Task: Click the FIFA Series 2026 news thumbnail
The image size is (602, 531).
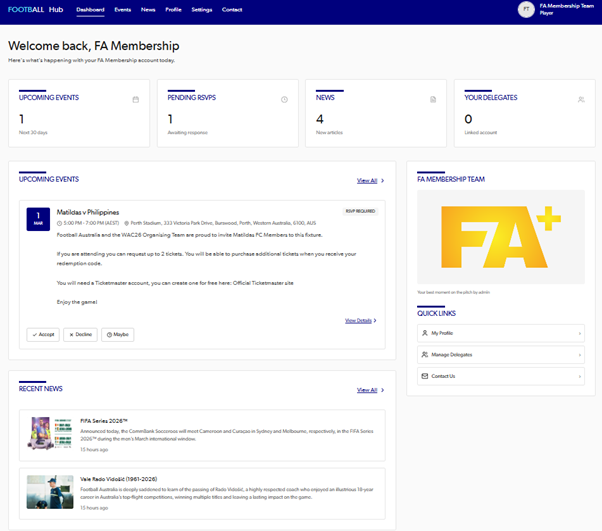Action: tap(50, 433)
